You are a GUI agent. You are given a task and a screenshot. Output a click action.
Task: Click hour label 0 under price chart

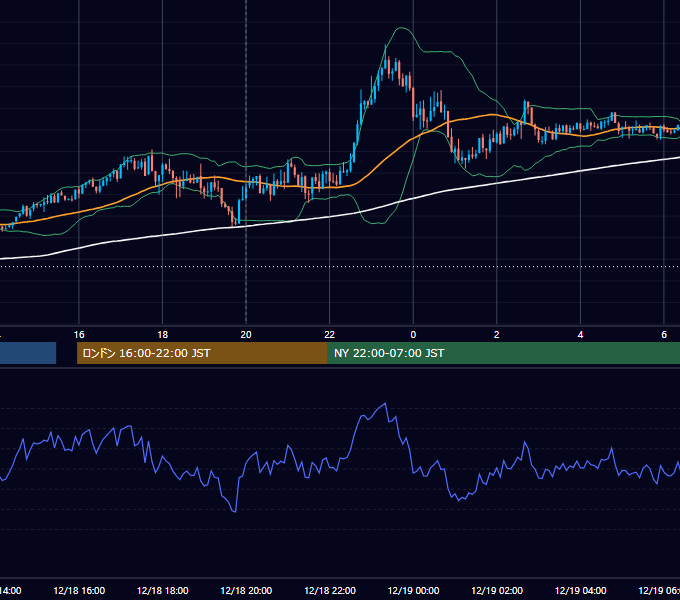tap(413, 335)
